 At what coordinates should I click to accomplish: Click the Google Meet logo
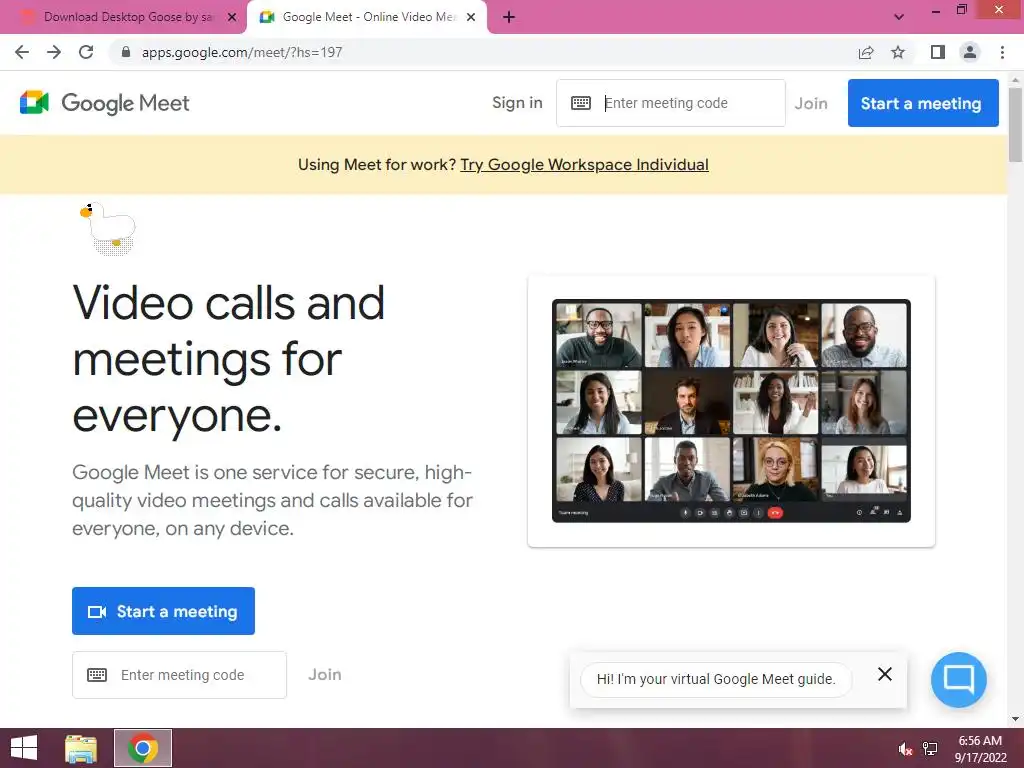104,103
